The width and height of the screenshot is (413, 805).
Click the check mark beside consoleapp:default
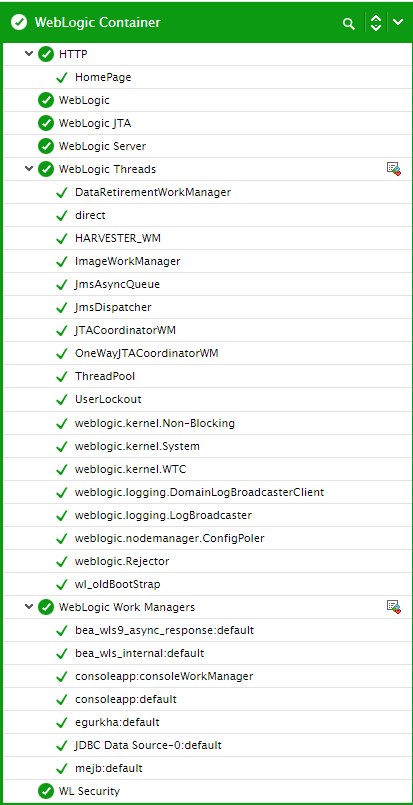(x=62, y=699)
